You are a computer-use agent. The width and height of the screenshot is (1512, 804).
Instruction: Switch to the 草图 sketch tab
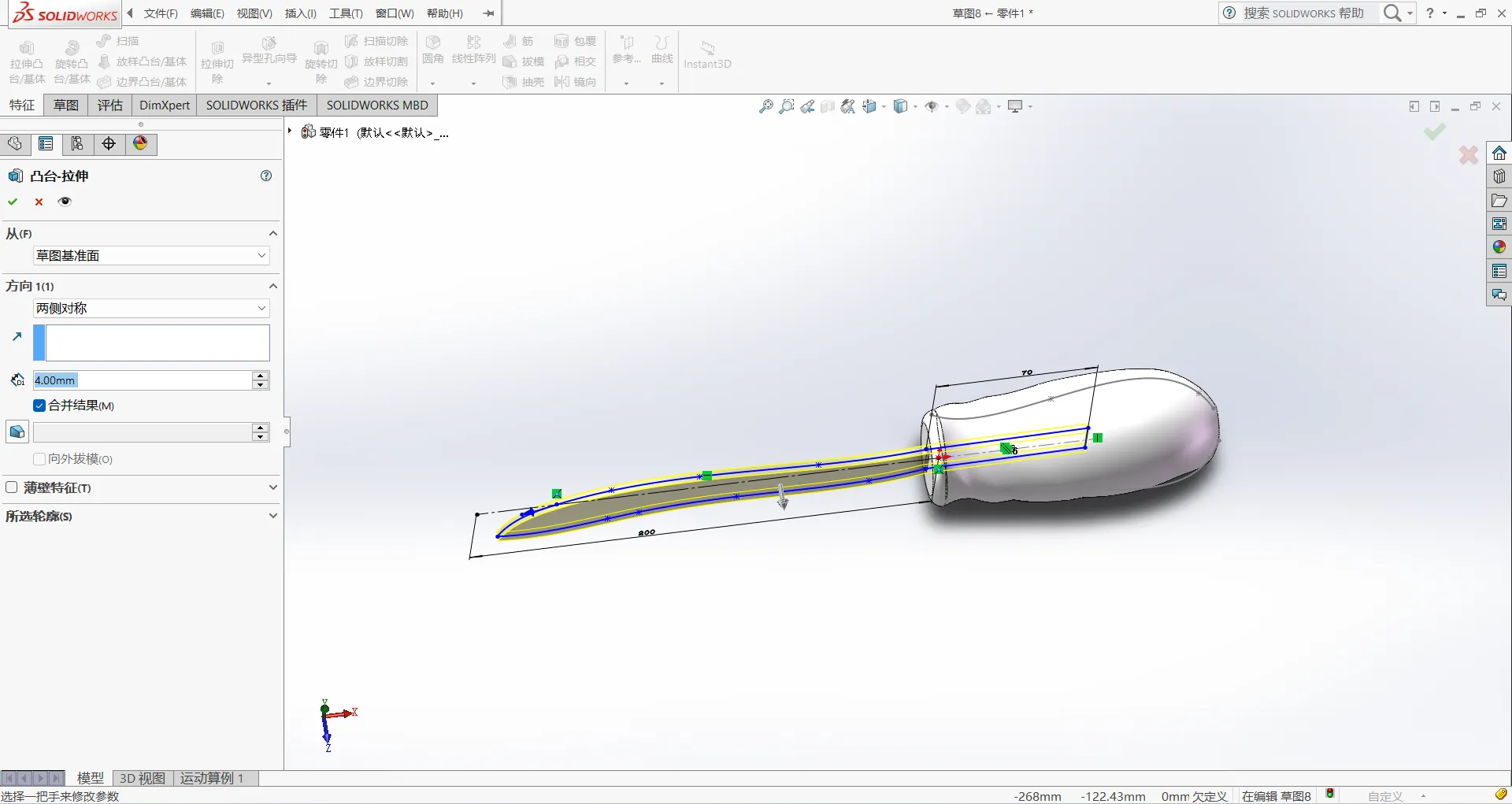66,106
